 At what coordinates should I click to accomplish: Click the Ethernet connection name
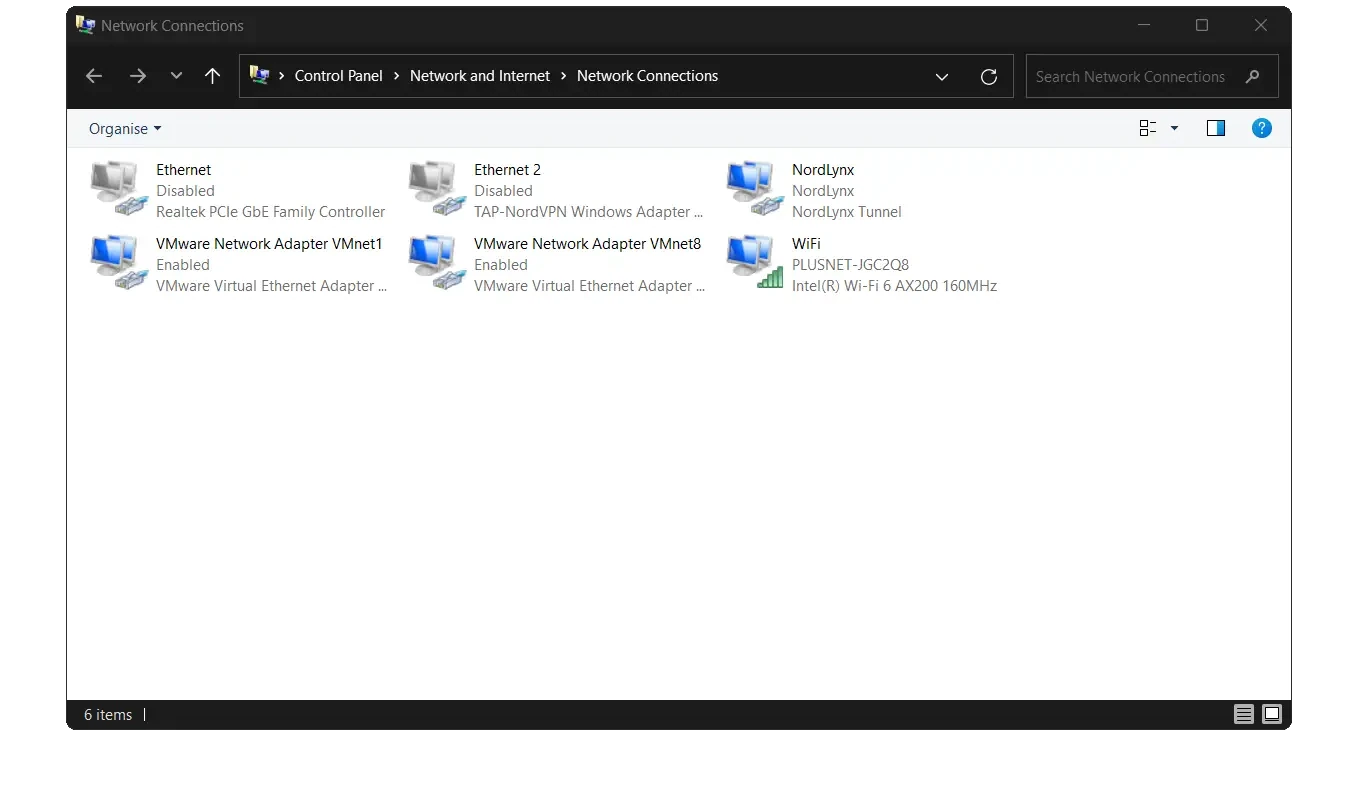[x=184, y=170]
